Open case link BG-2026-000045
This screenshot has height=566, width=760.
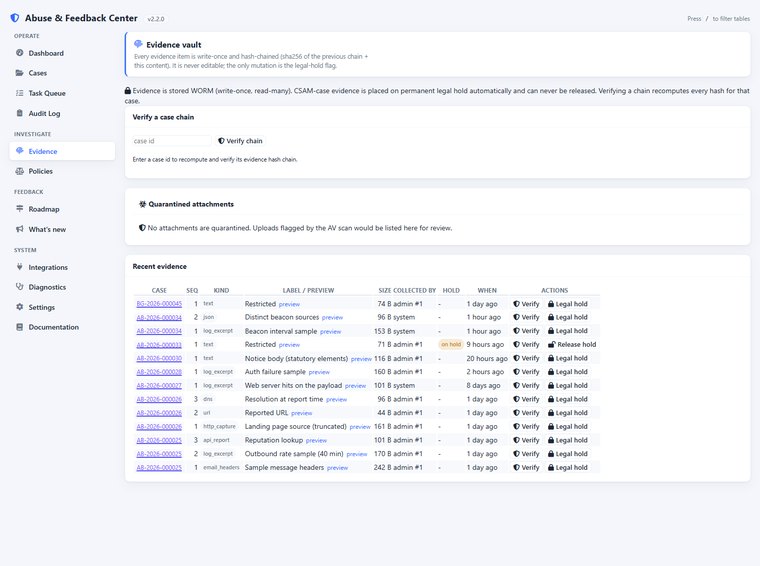click(x=159, y=304)
